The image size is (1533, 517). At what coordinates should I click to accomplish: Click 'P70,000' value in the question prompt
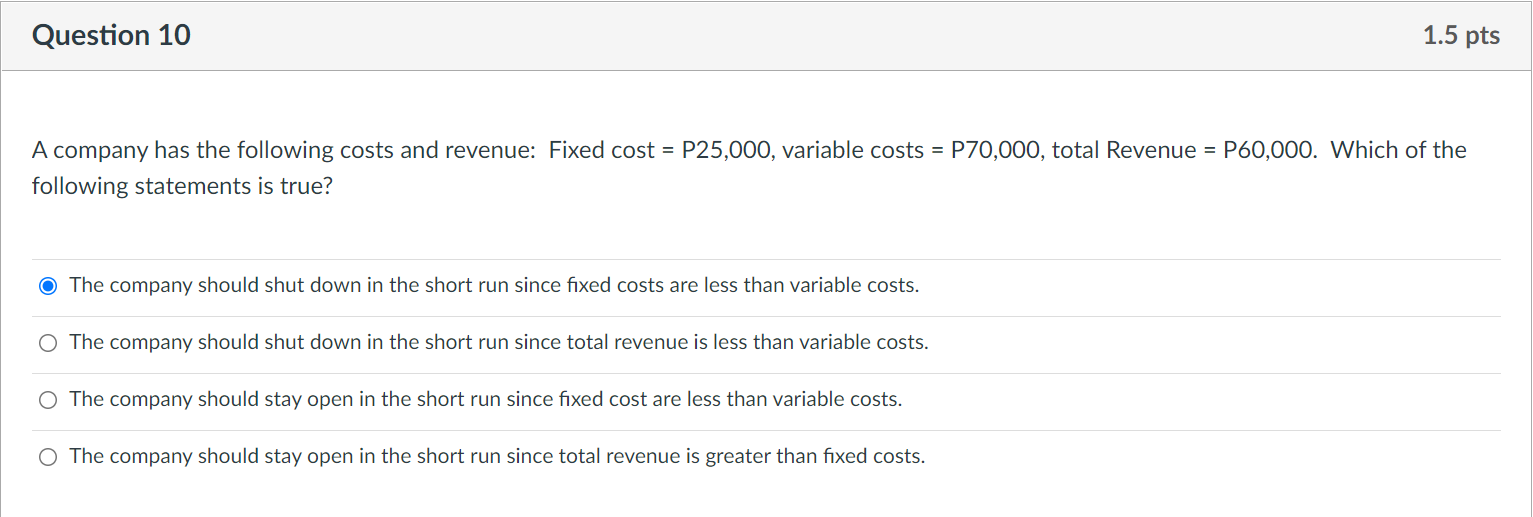[x=996, y=150]
